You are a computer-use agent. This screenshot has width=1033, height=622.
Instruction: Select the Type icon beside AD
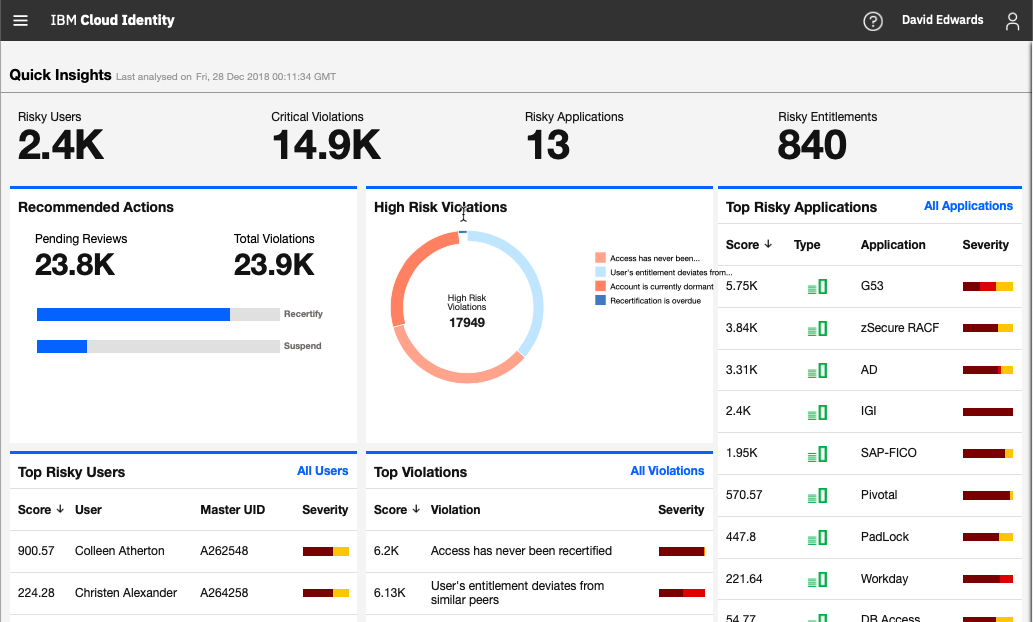[815, 370]
